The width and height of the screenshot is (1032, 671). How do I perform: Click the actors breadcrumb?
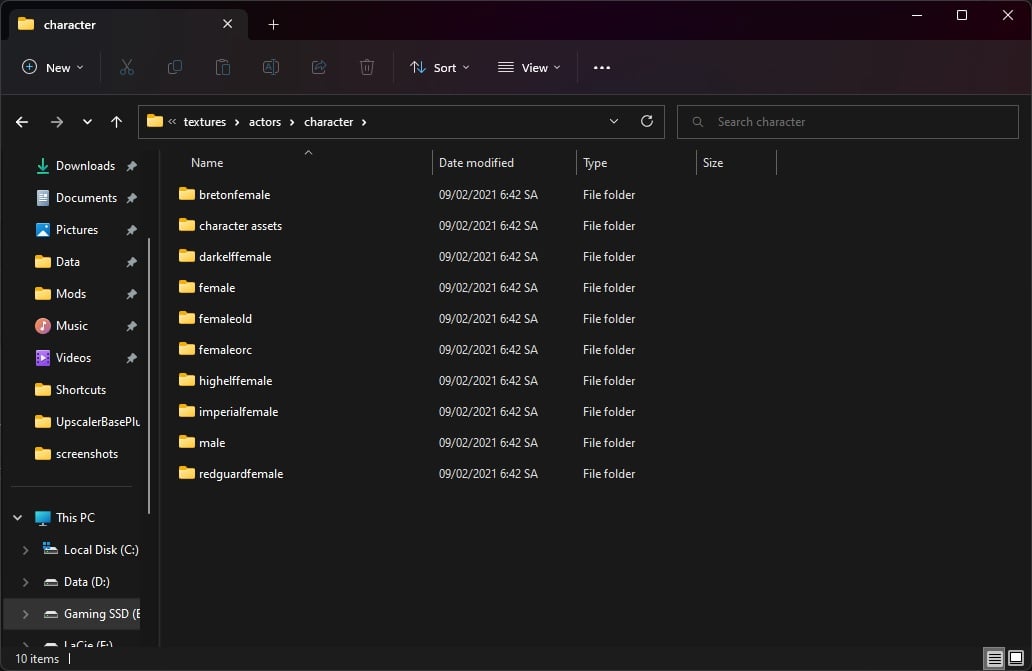(x=265, y=122)
